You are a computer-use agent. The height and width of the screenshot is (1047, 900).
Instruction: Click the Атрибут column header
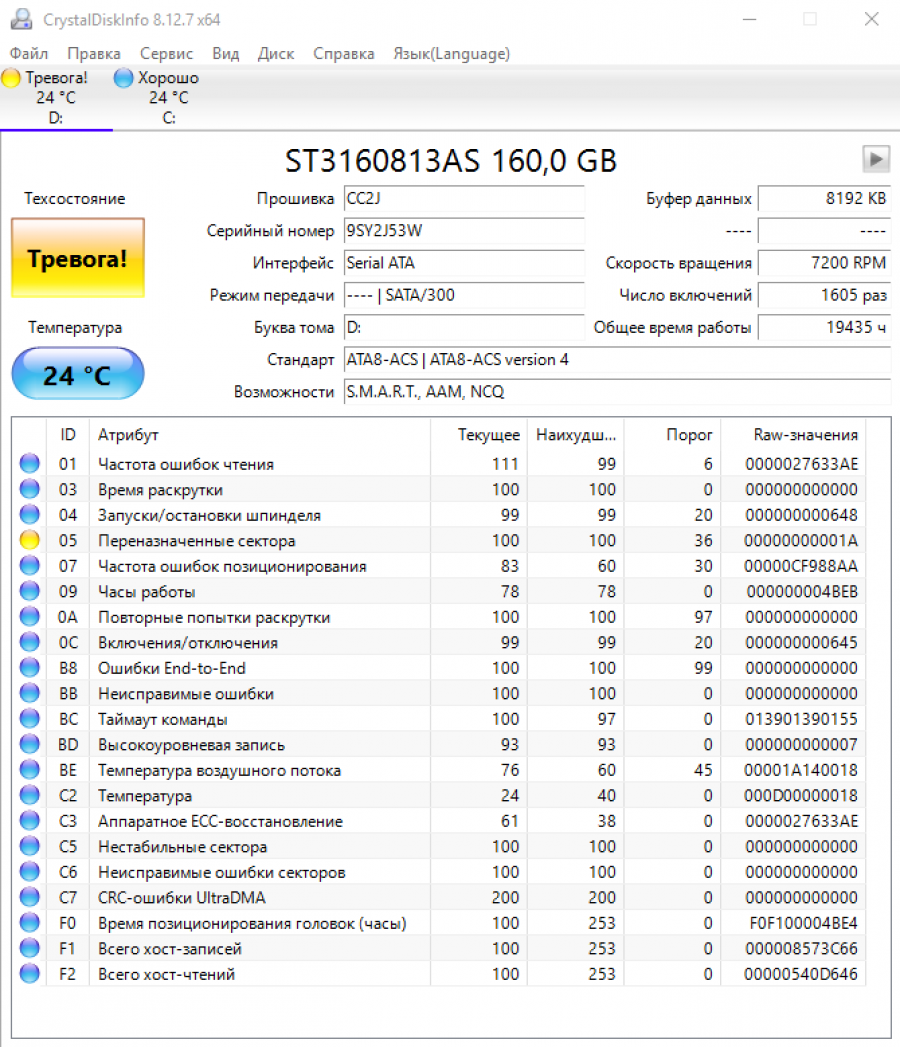click(128, 435)
